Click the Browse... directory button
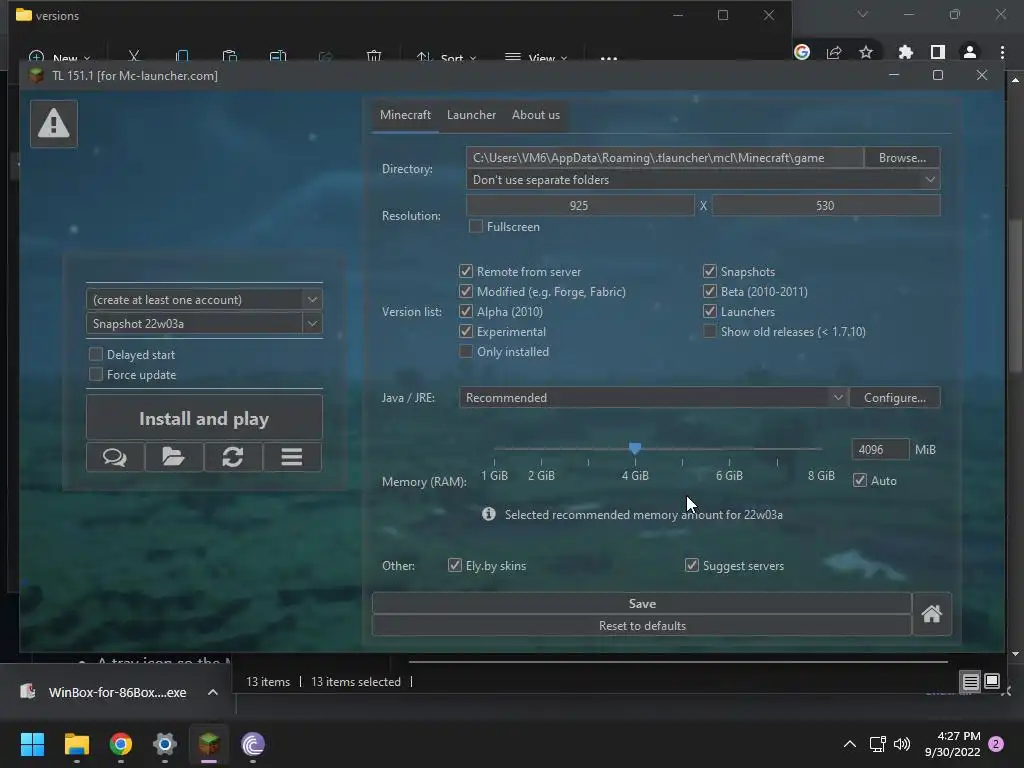 pos(902,158)
